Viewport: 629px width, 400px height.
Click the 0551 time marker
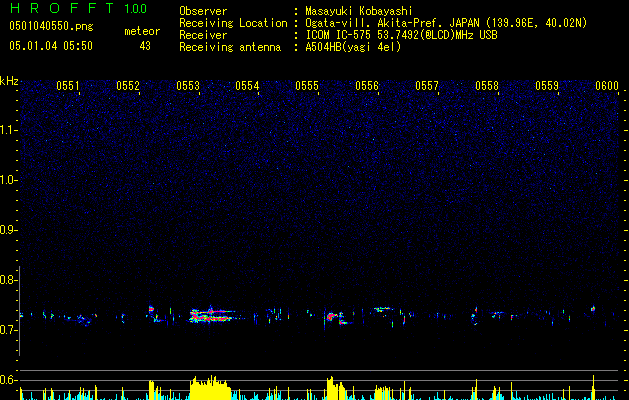(67, 86)
